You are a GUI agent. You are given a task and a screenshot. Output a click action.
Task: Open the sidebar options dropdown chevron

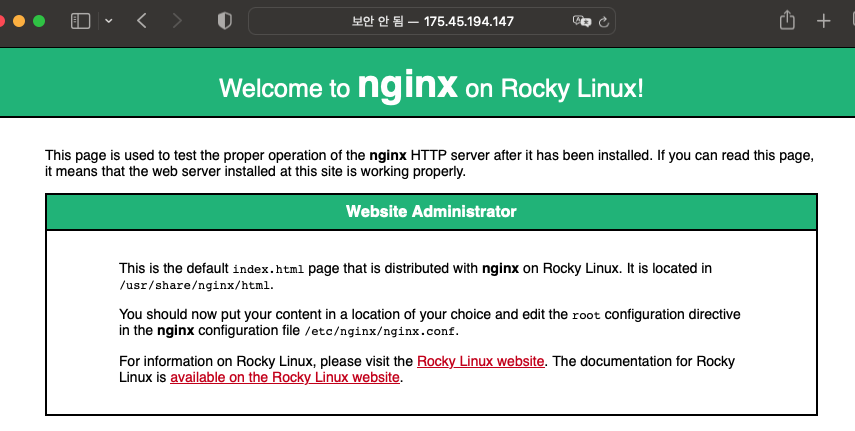point(109,21)
